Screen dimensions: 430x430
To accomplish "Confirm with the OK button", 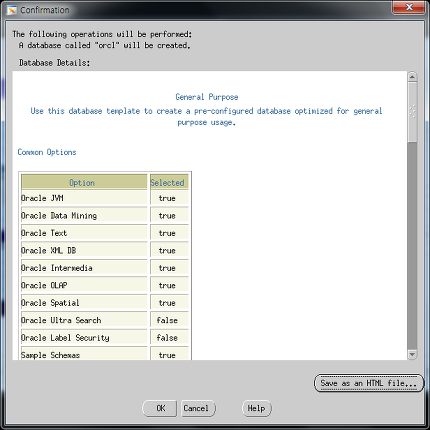I will point(160,408).
